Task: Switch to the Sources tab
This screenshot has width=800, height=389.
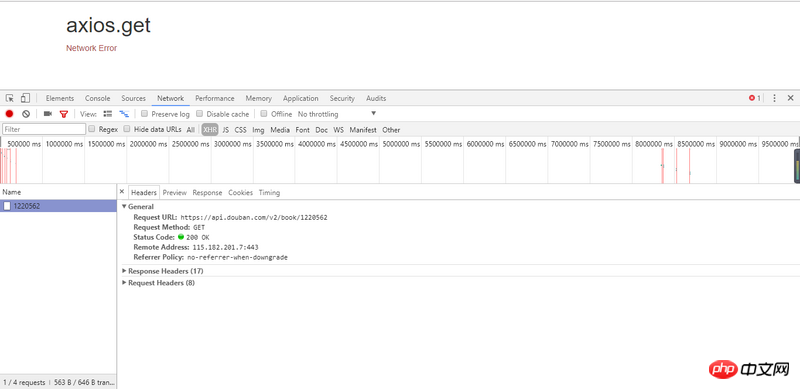Action: pos(133,98)
